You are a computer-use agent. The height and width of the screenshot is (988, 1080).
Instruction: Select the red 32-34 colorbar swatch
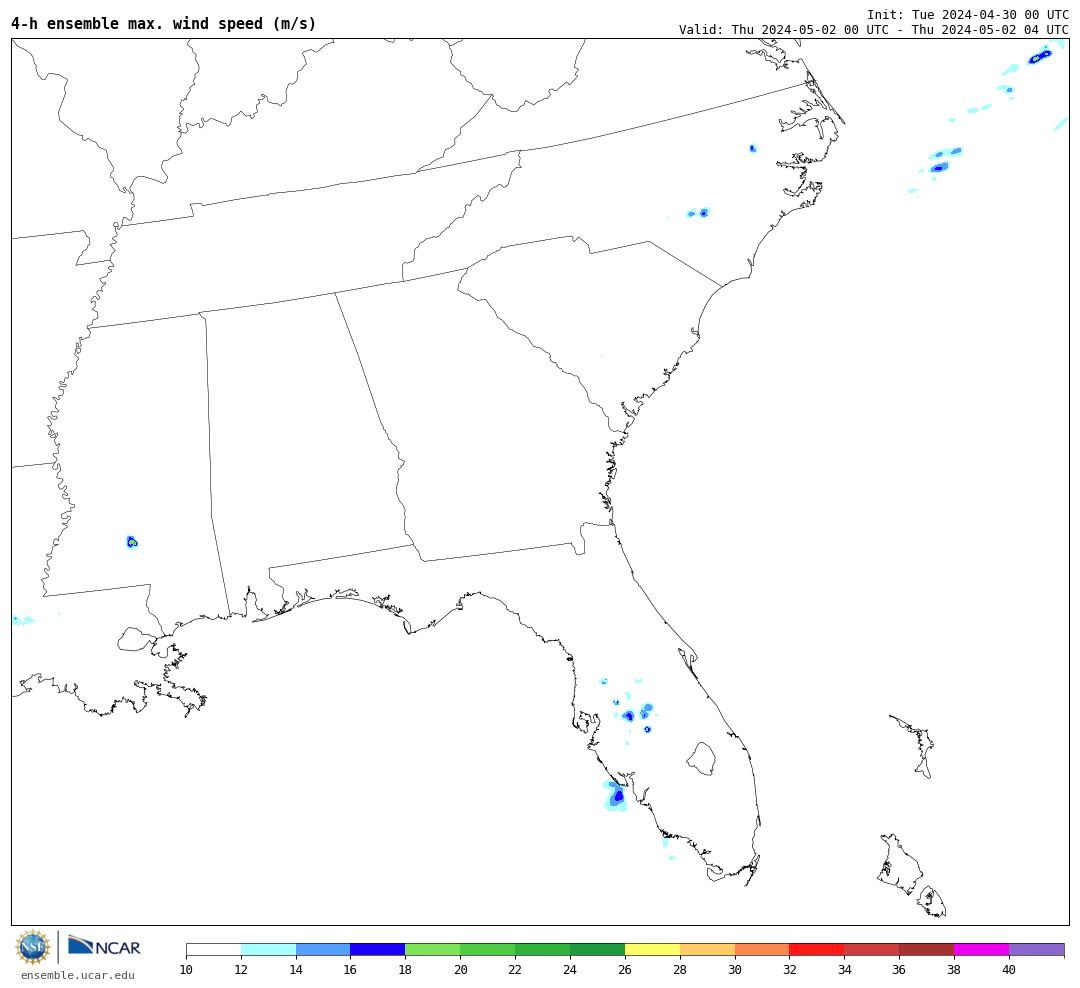pos(817,950)
